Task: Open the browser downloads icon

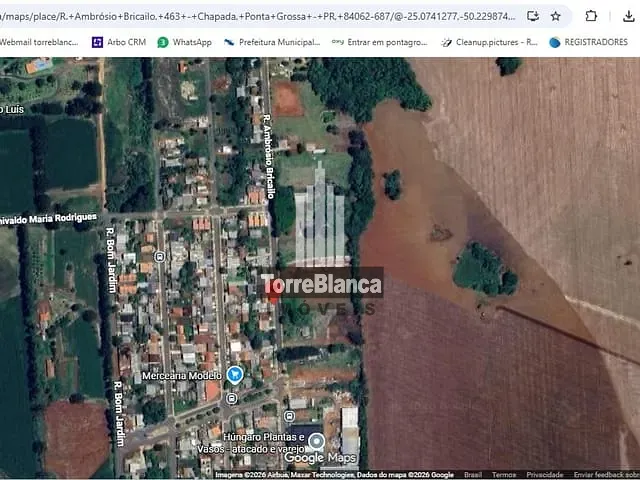Action: pyautogui.click(x=629, y=16)
